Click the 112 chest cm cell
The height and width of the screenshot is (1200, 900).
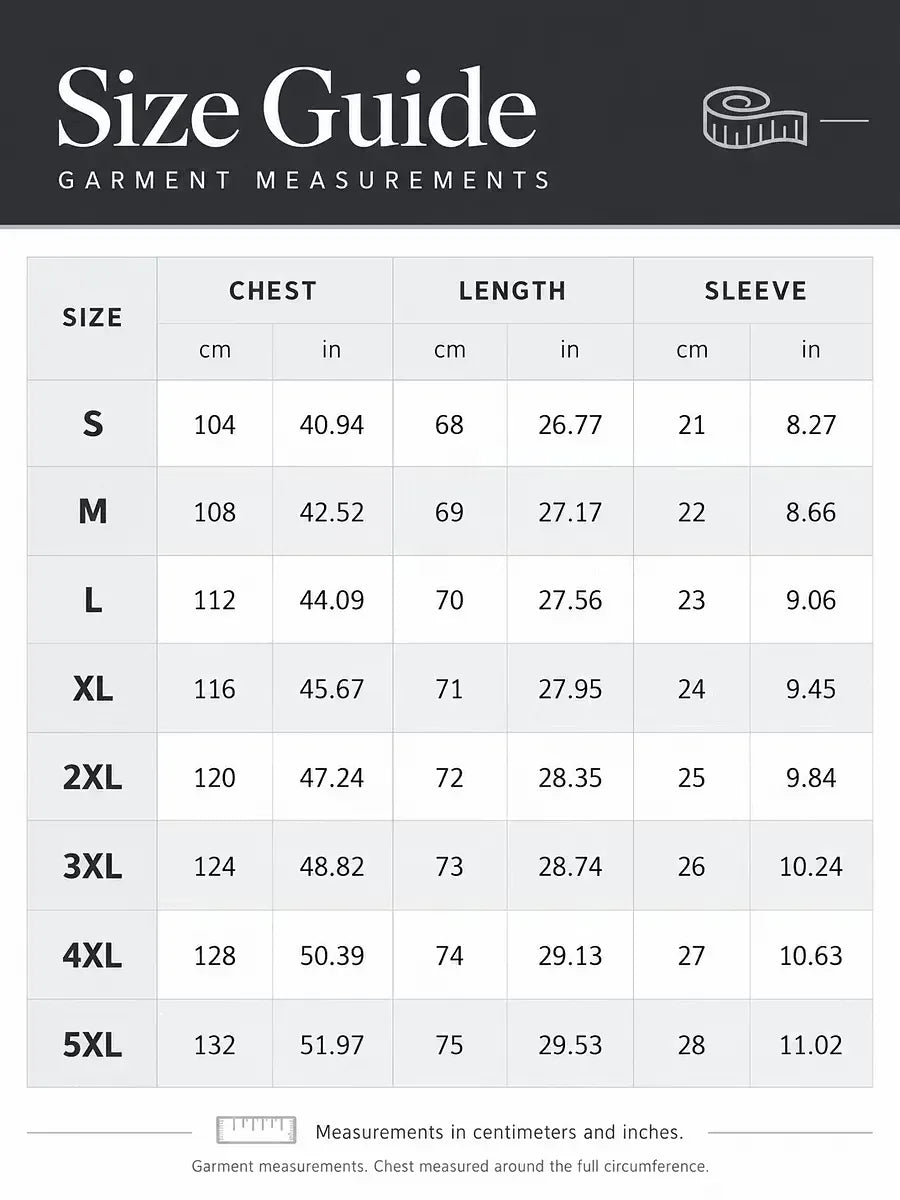coord(215,600)
